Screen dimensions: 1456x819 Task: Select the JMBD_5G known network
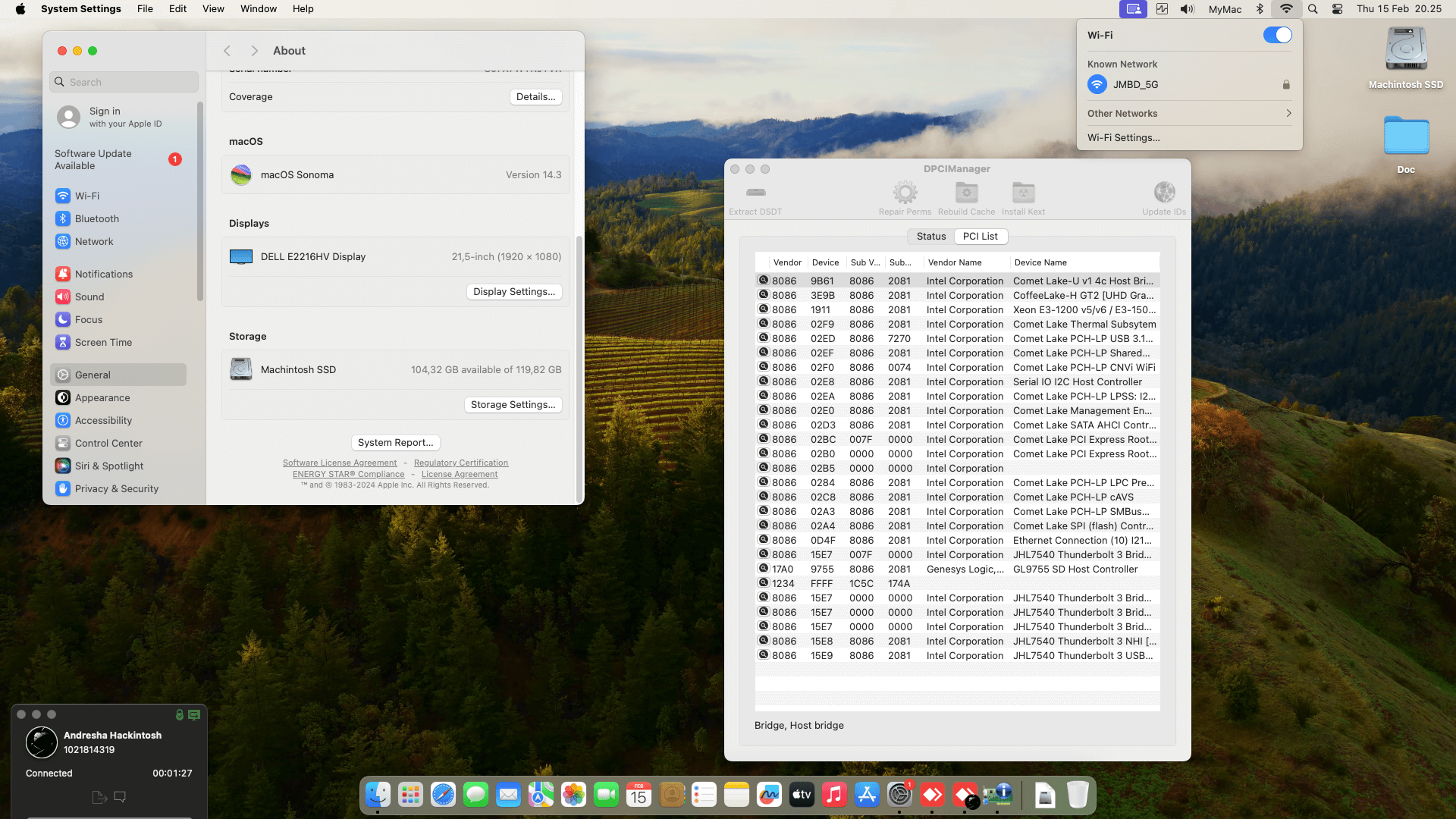click(x=1189, y=84)
